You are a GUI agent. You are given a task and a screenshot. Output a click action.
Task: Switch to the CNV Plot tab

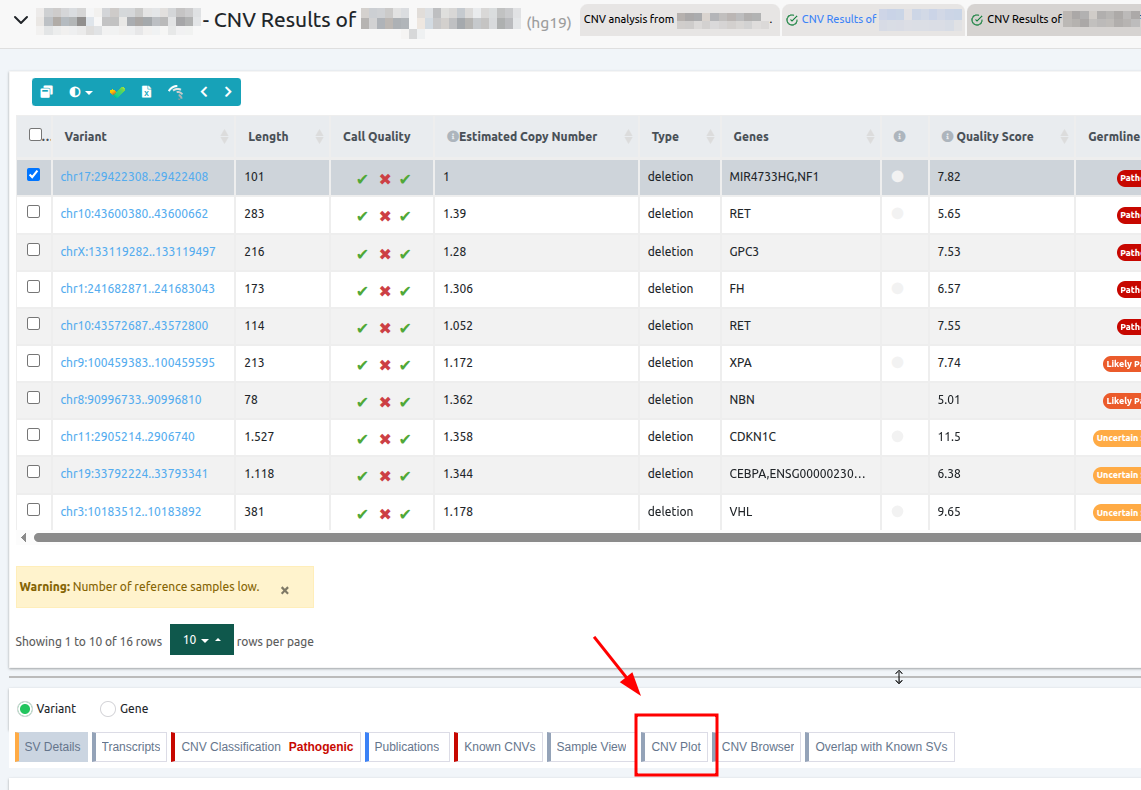click(676, 747)
